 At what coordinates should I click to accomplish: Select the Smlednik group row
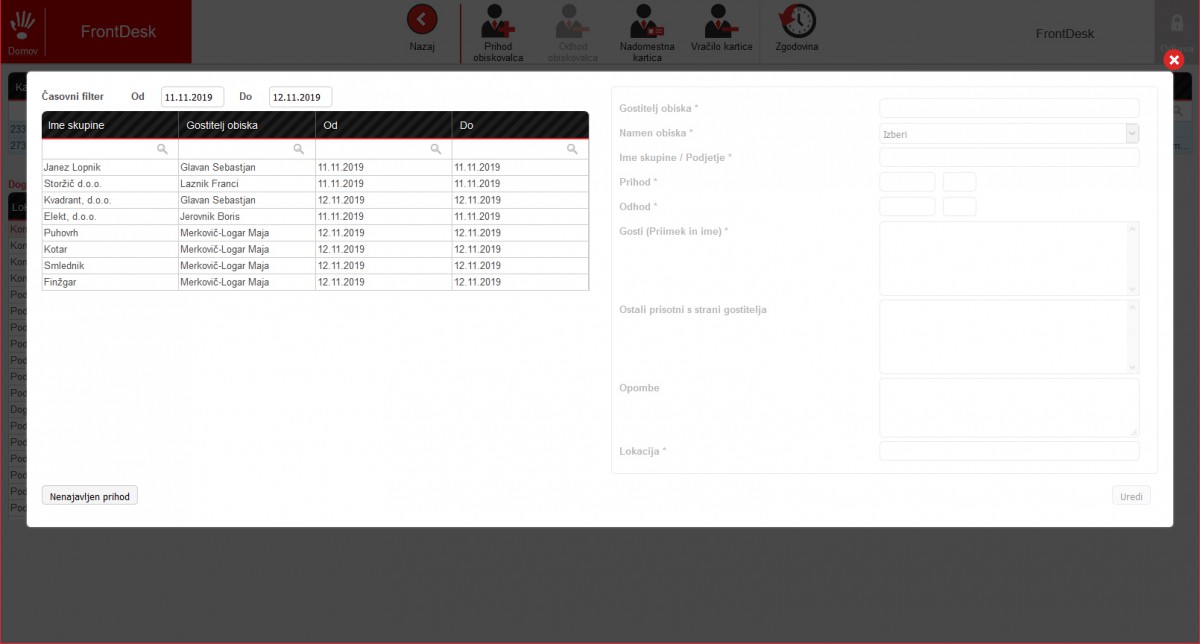(x=315, y=266)
